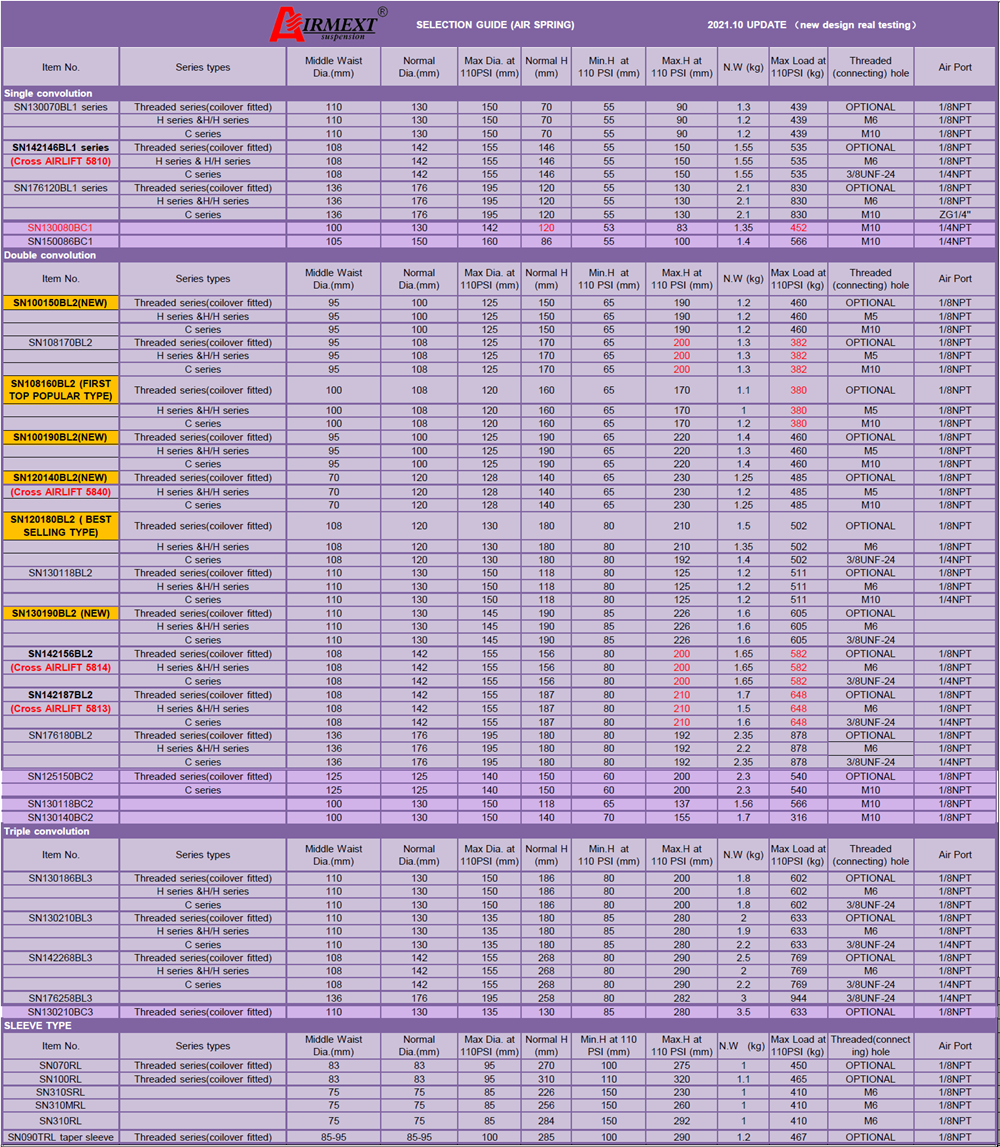1000x1147 pixels.
Task: Click the '944' max load value
Action: coord(798,999)
